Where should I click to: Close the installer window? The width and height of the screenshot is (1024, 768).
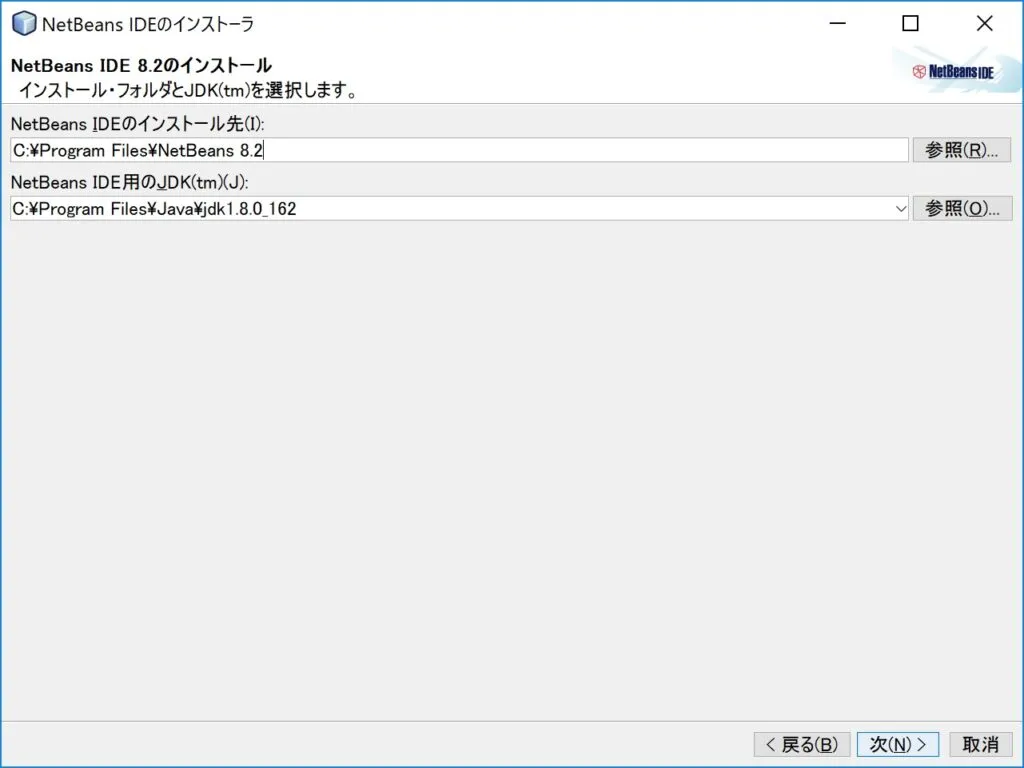pyautogui.click(x=984, y=24)
